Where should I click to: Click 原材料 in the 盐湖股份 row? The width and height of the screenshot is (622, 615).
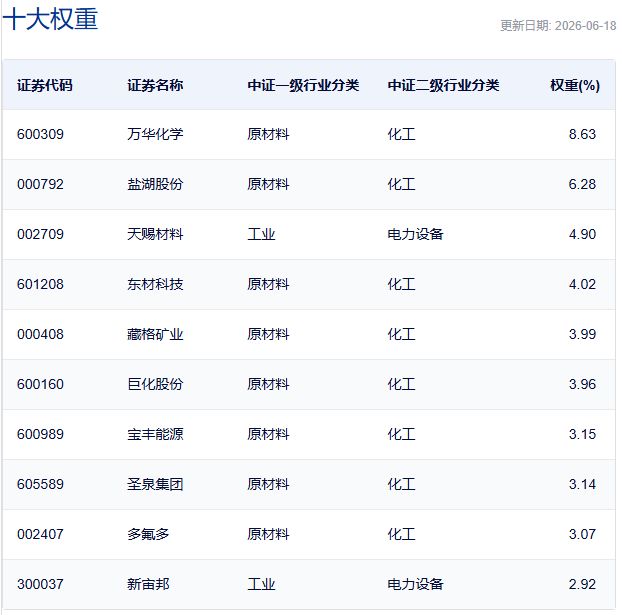[x=268, y=184]
